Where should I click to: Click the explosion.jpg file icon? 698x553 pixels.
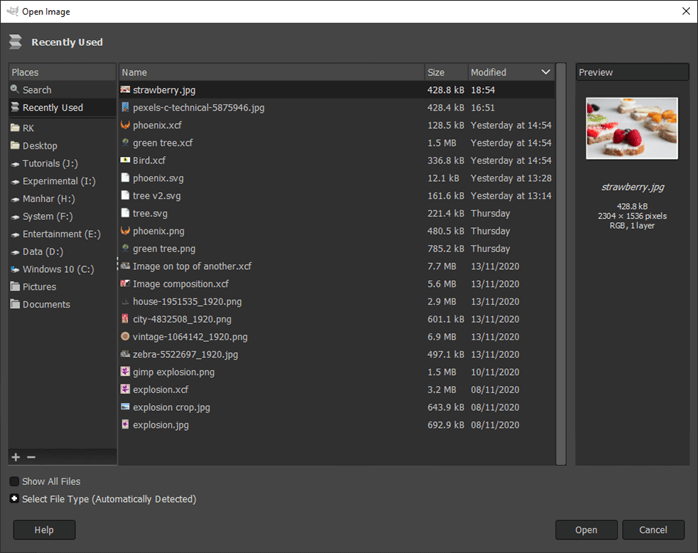(125, 425)
